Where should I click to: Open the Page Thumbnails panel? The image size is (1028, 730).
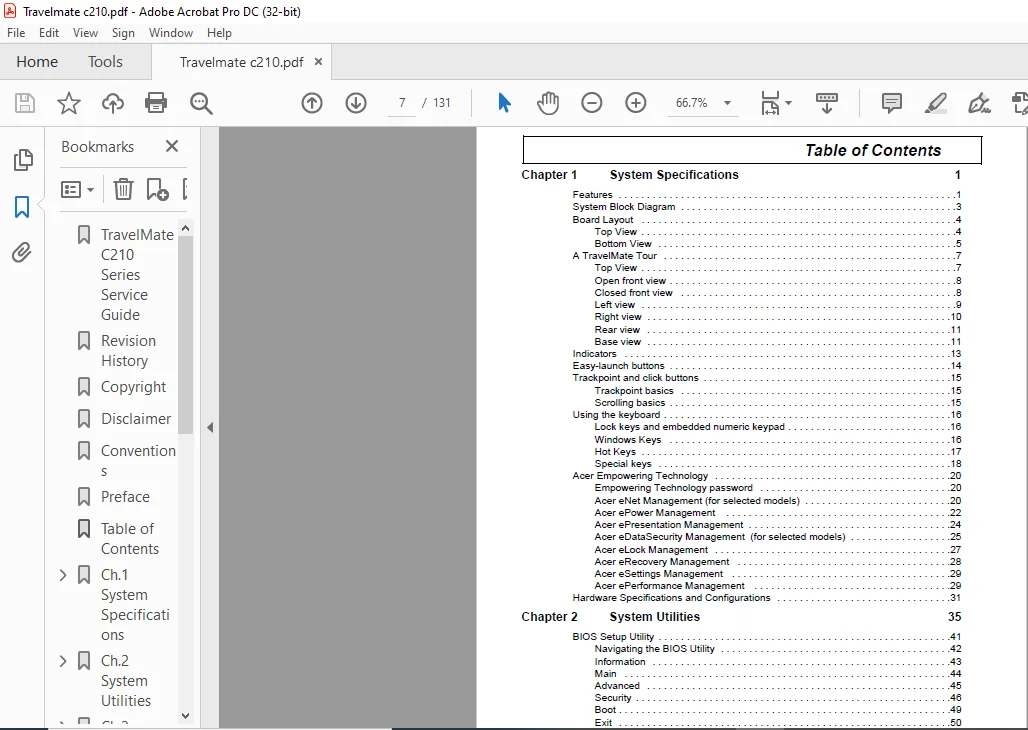(x=23, y=160)
